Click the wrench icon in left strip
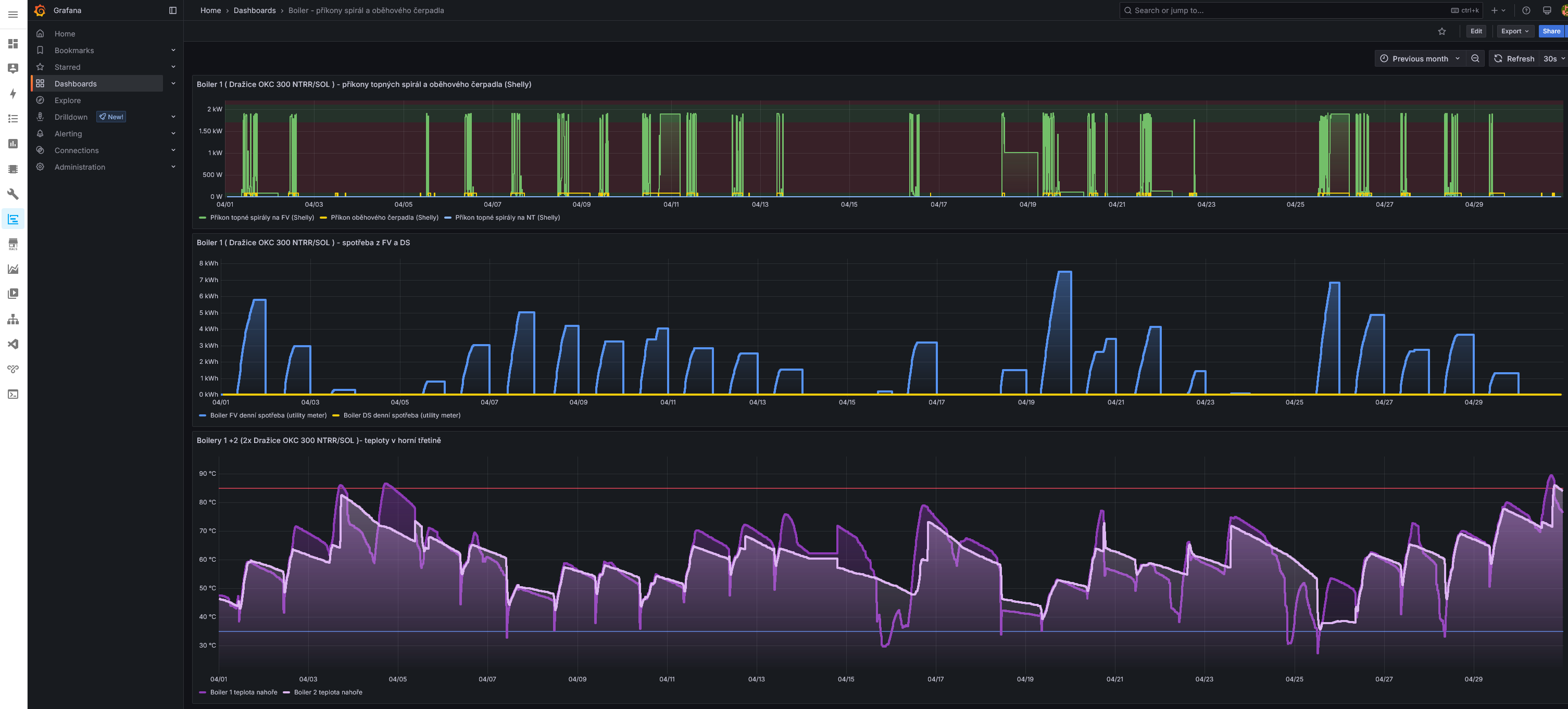The height and width of the screenshot is (709, 1568). 13,194
